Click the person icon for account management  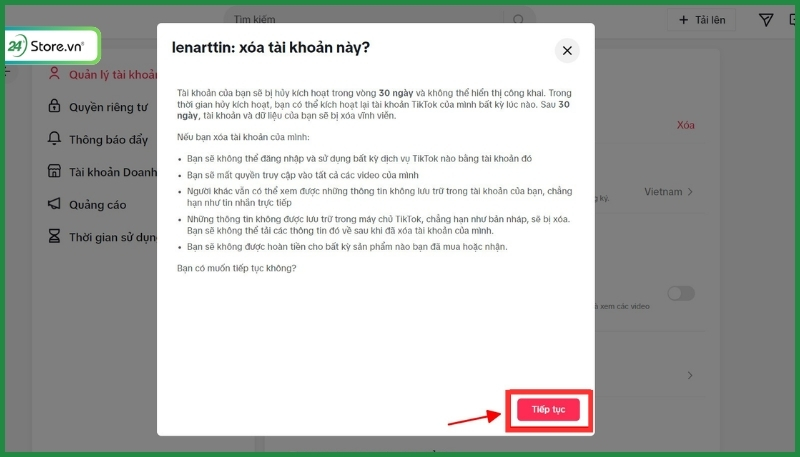54,73
